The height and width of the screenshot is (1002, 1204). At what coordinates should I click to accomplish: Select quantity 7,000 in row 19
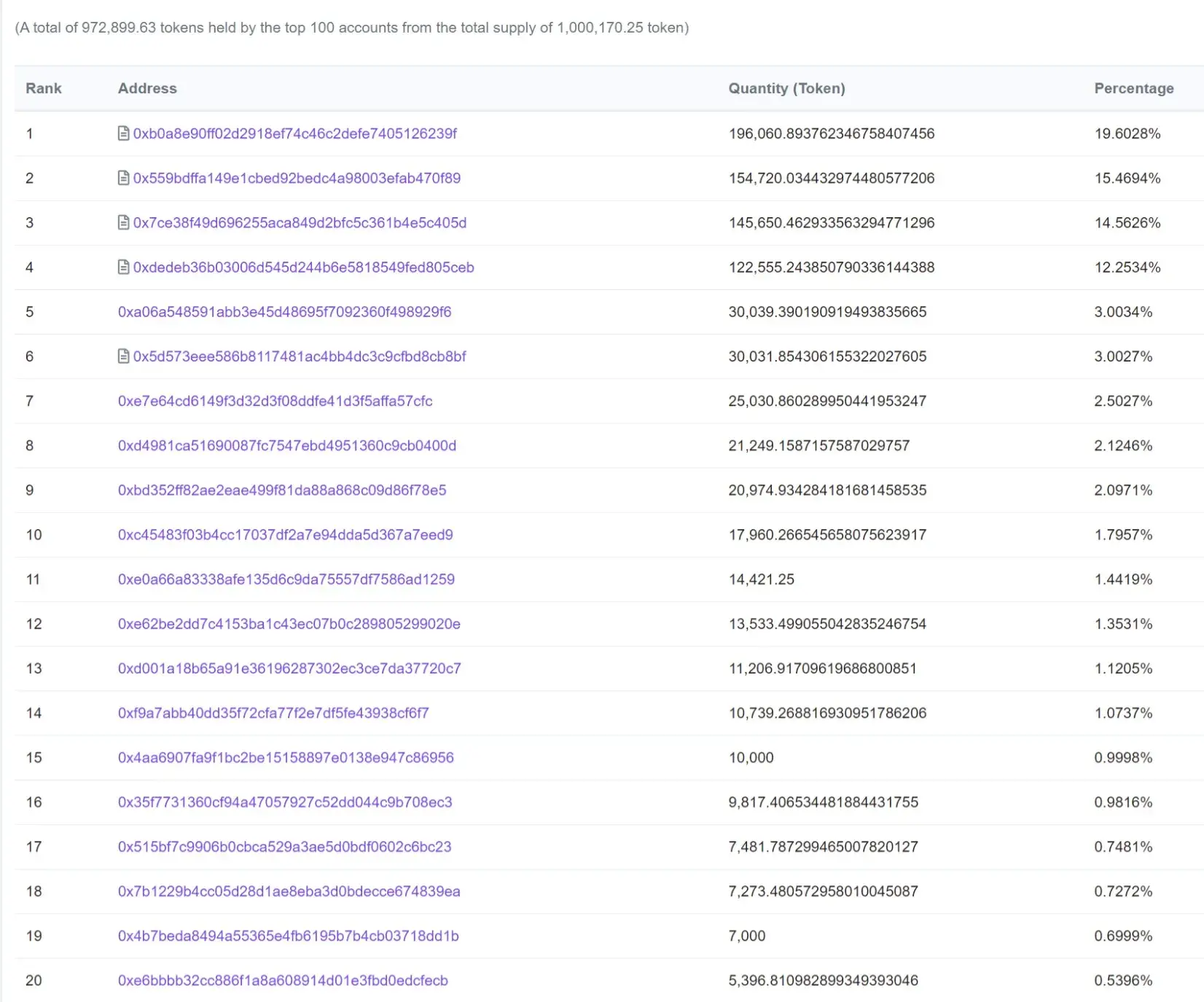tap(747, 936)
